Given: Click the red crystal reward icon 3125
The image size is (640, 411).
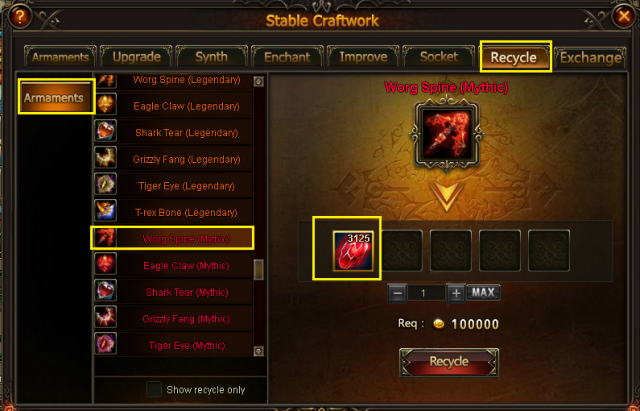Looking at the screenshot, I should (x=353, y=251).
